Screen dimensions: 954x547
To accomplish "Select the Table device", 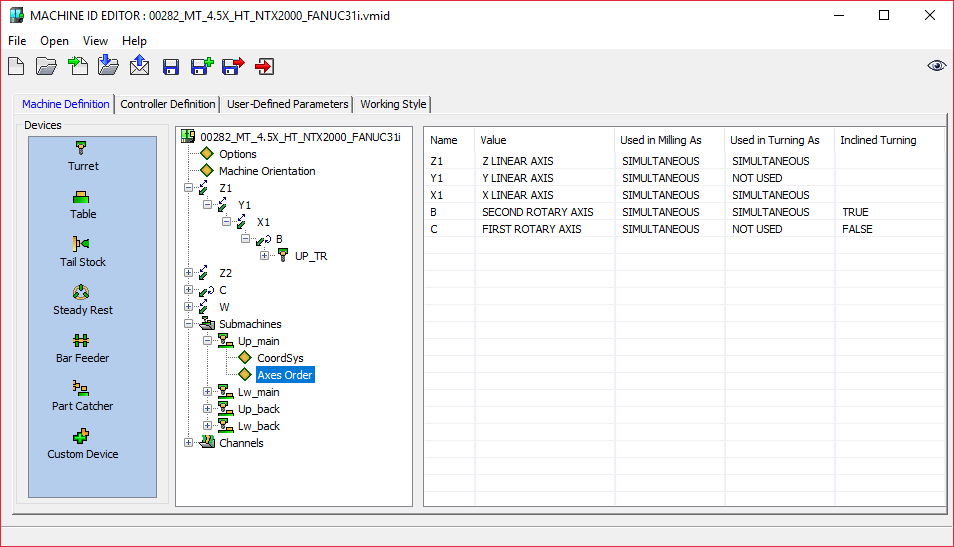I will pos(83,205).
